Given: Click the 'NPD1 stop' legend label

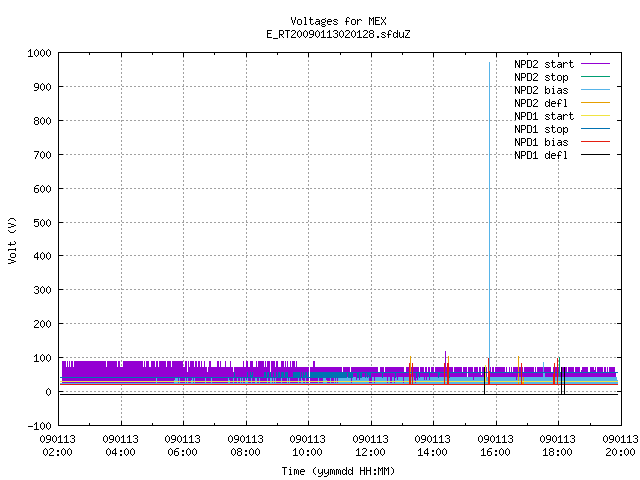Looking at the screenshot, I should (541, 129).
